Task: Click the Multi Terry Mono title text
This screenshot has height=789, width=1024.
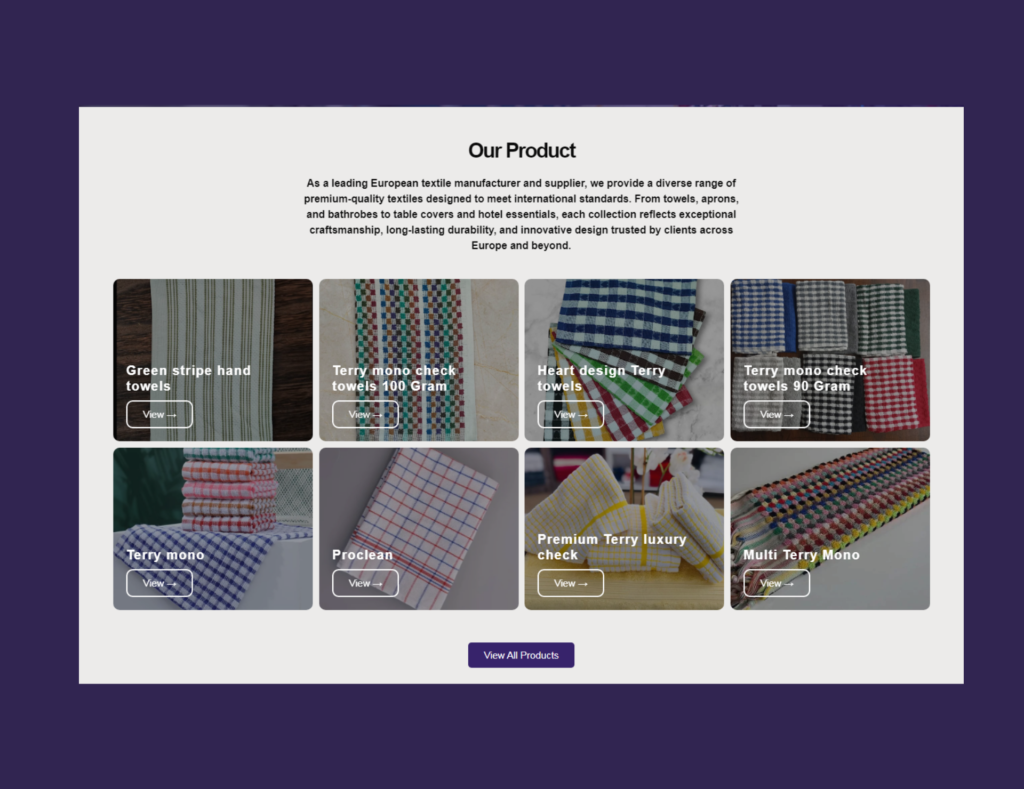Action: [801, 555]
